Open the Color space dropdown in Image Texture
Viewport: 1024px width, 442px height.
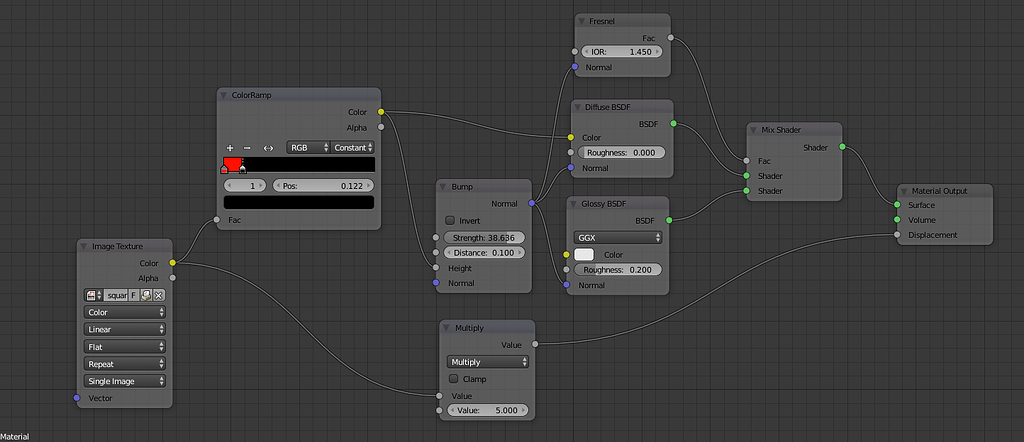click(x=125, y=313)
